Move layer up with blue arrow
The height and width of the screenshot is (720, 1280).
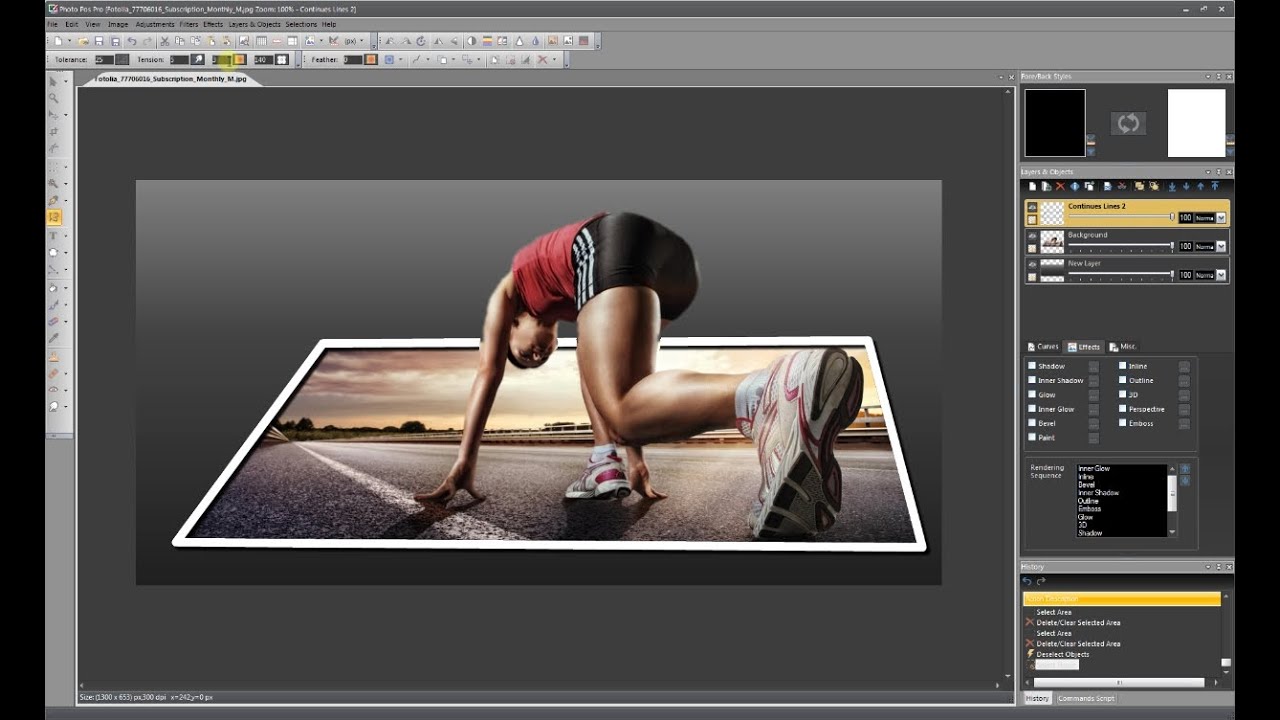pyautogui.click(x=1201, y=186)
